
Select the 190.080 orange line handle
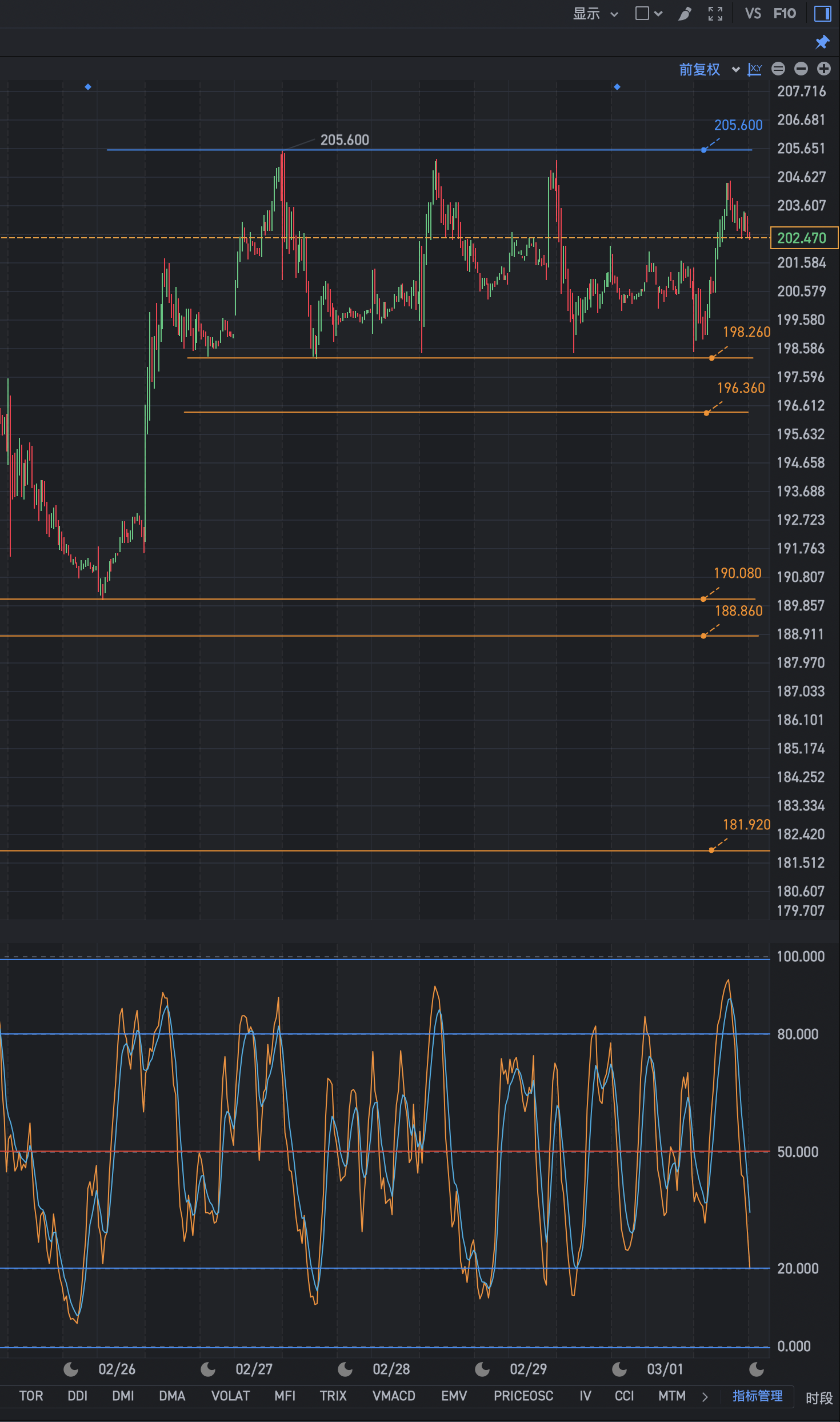[x=703, y=599]
